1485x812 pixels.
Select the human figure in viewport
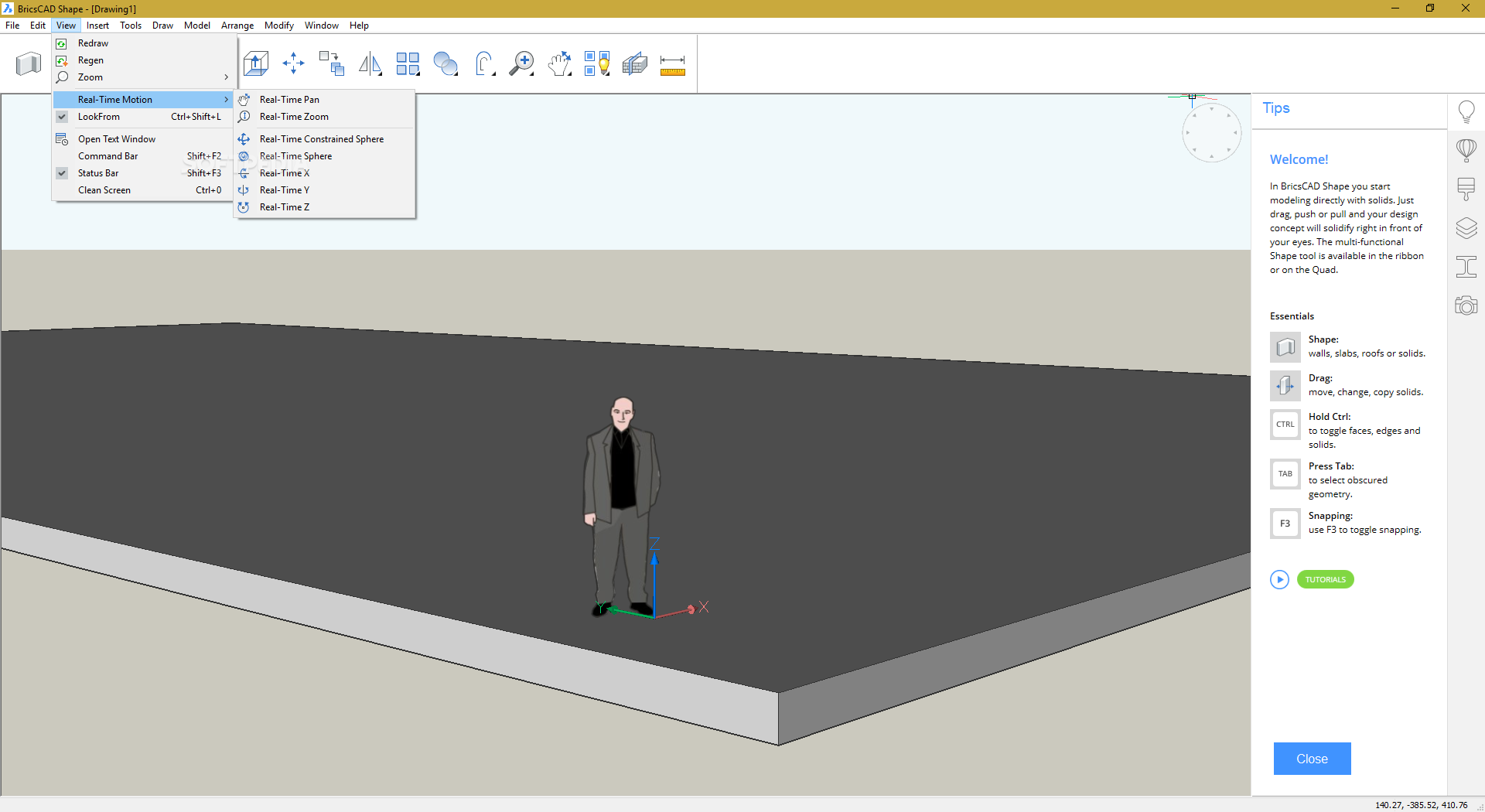(621, 507)
